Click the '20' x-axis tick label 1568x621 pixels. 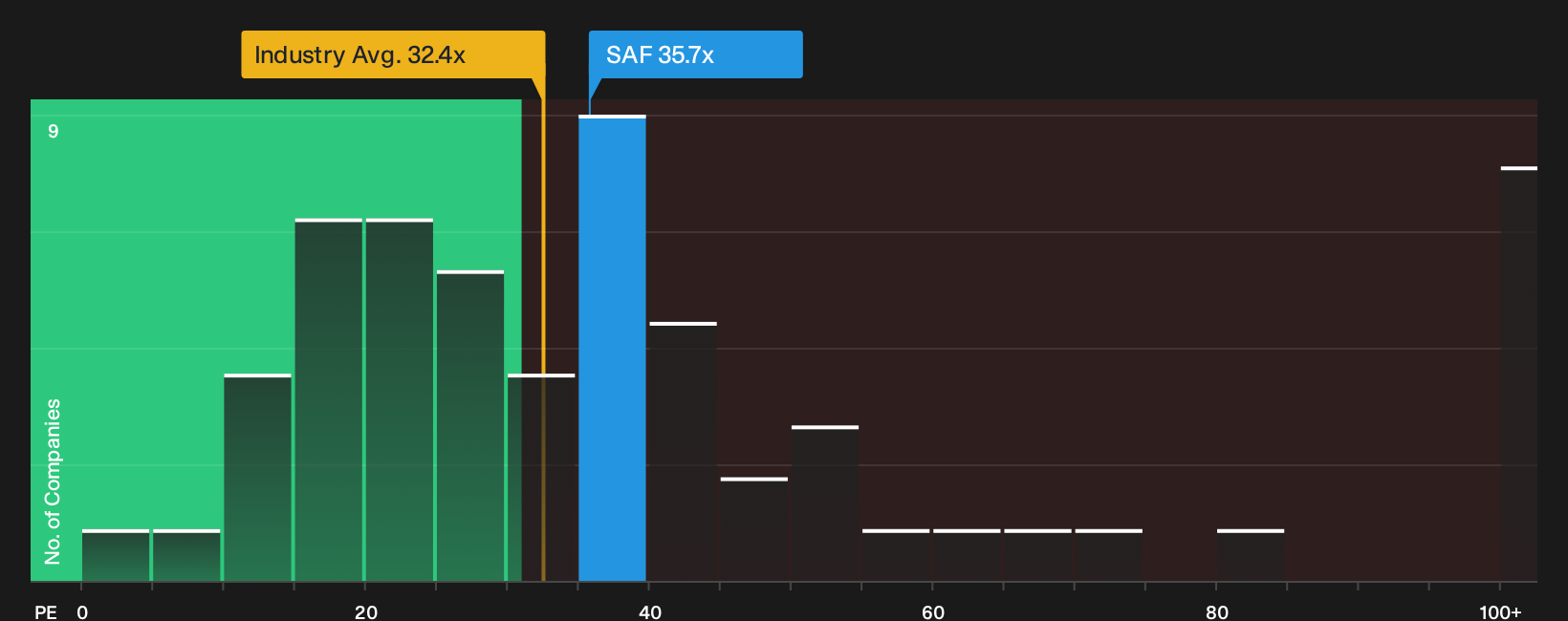click(366, 611)
